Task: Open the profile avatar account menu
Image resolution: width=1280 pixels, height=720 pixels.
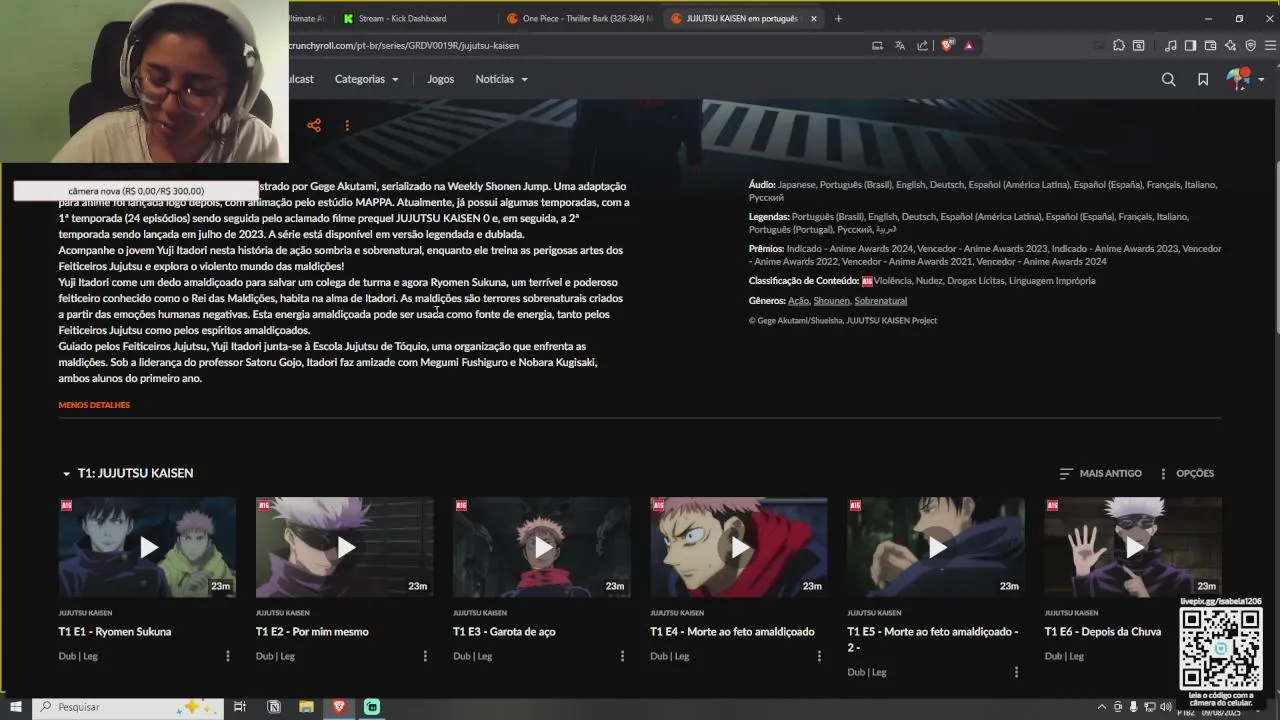Action: (1245, 79)
